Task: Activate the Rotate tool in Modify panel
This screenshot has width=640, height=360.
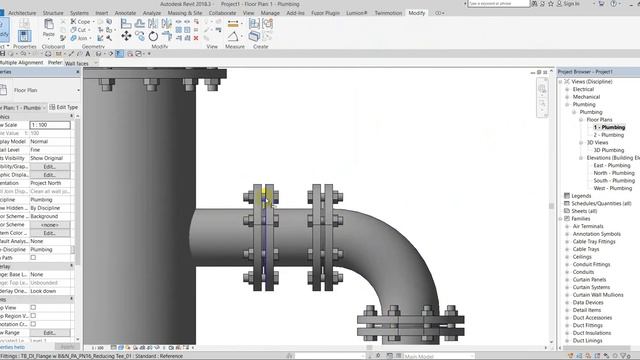Action: coord(153,36)
